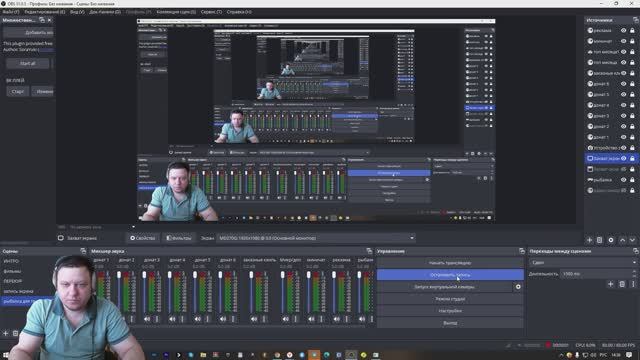The width and height of the screenshot is (640, 360).
Task: Toggle the lock on донат 3 source
Action: point(632,116)
